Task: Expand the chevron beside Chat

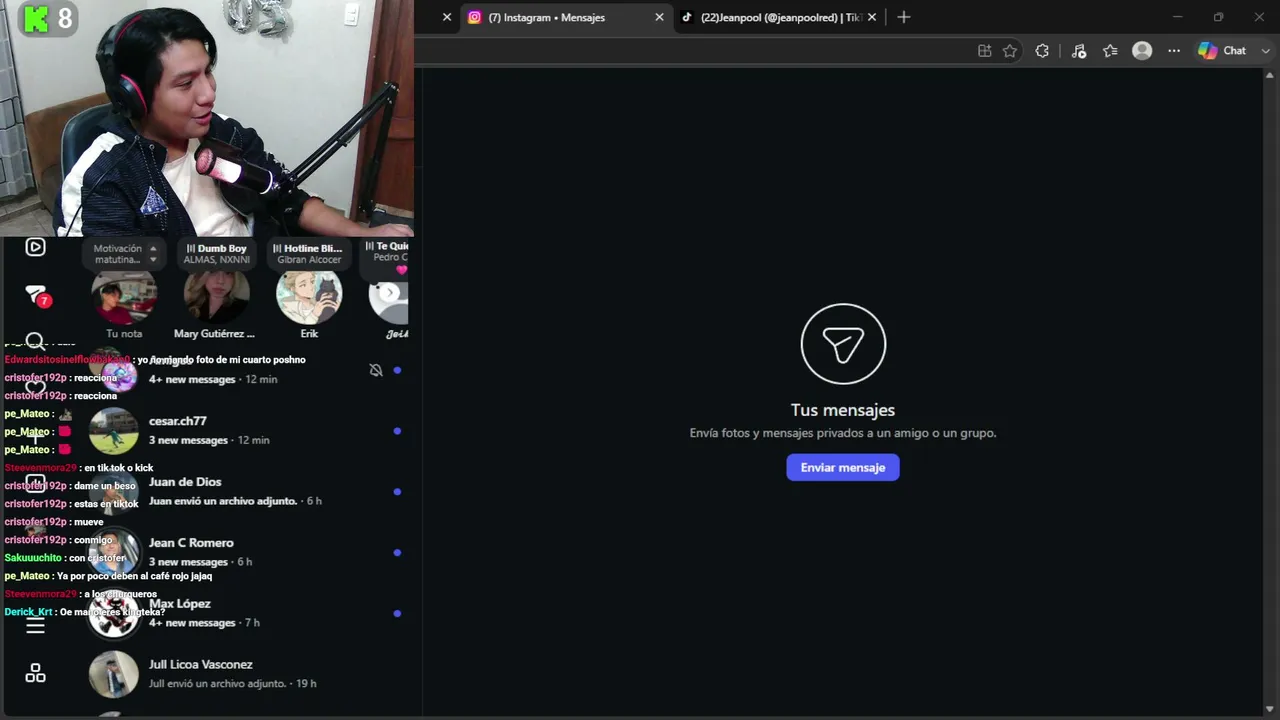Action: tap(1265, 51)
